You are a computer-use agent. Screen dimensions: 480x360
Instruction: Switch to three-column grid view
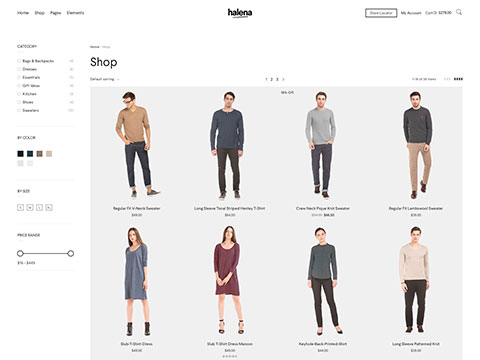pos(447,79)
